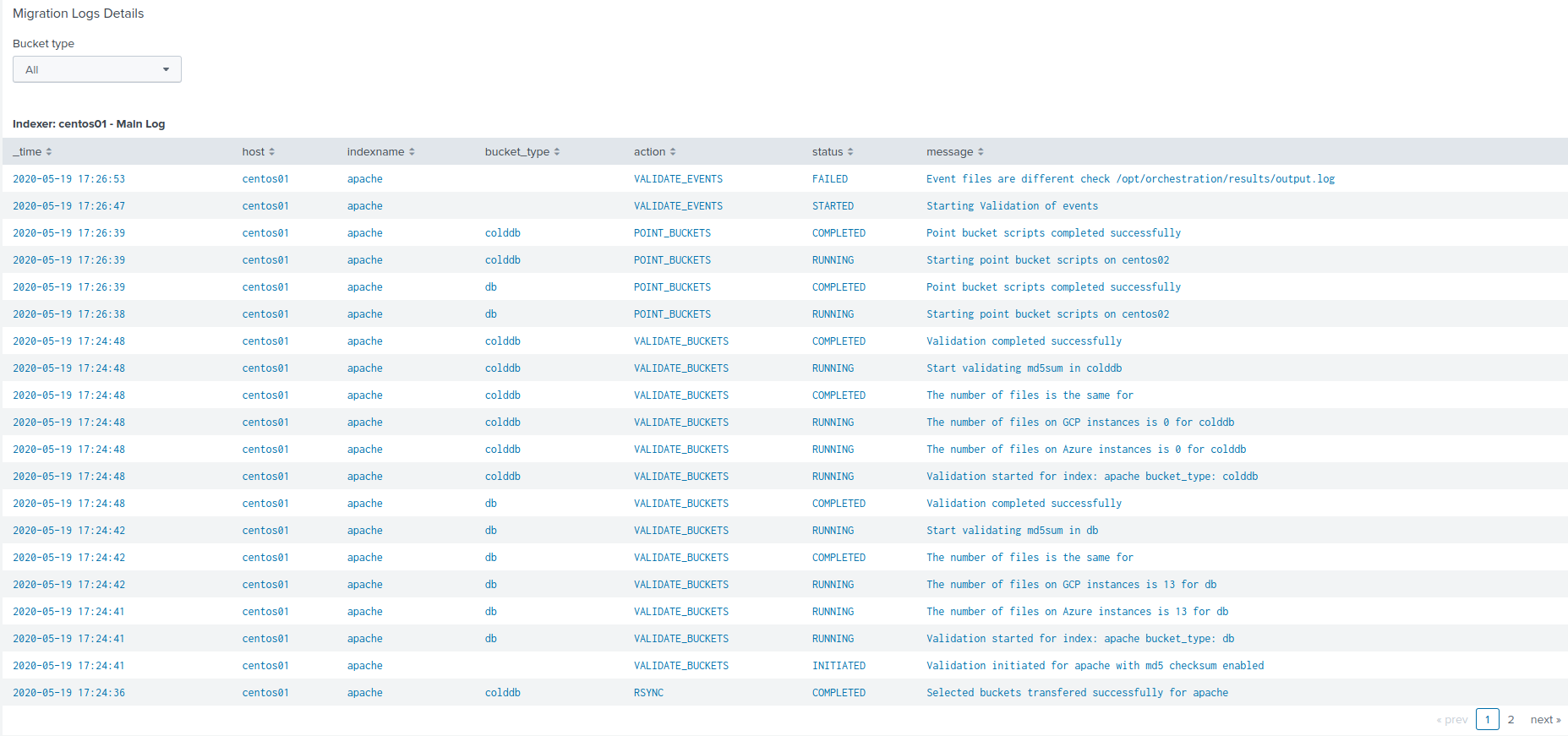Click VALIDATE_EVENTS action in the STARTED row
Image resolution: width=1568 pixels, height=736 pixels.
tap(678, 205)
